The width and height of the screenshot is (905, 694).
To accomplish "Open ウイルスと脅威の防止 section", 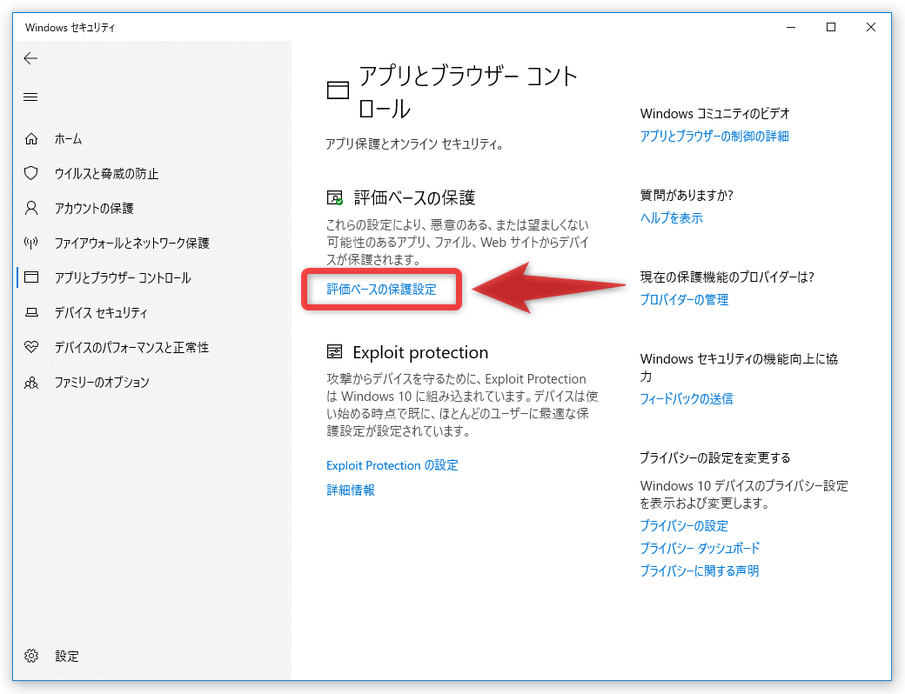I will [x=106, y=174].
